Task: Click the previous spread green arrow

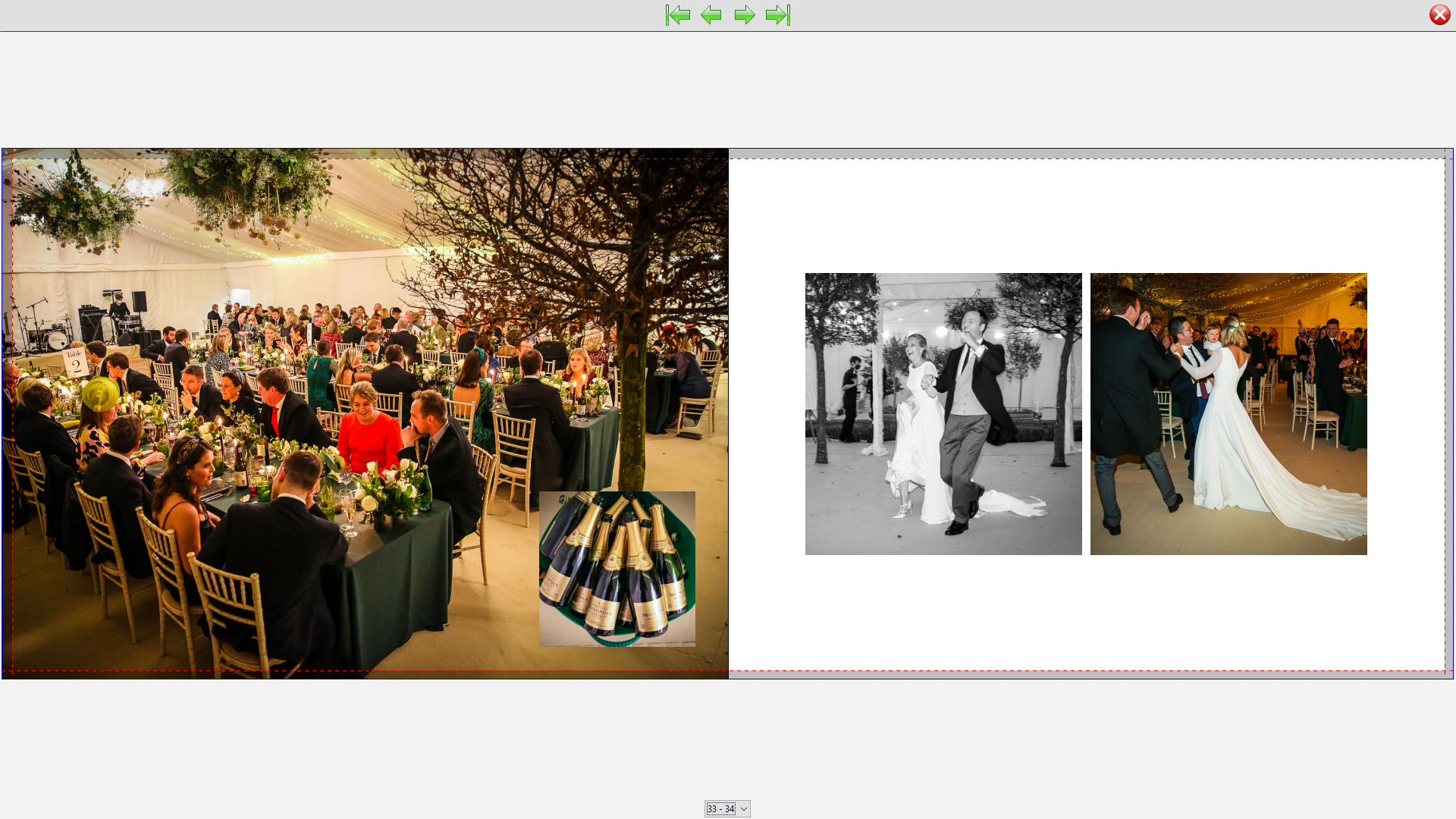Action: pyautogui.click(x=711, y=15)
